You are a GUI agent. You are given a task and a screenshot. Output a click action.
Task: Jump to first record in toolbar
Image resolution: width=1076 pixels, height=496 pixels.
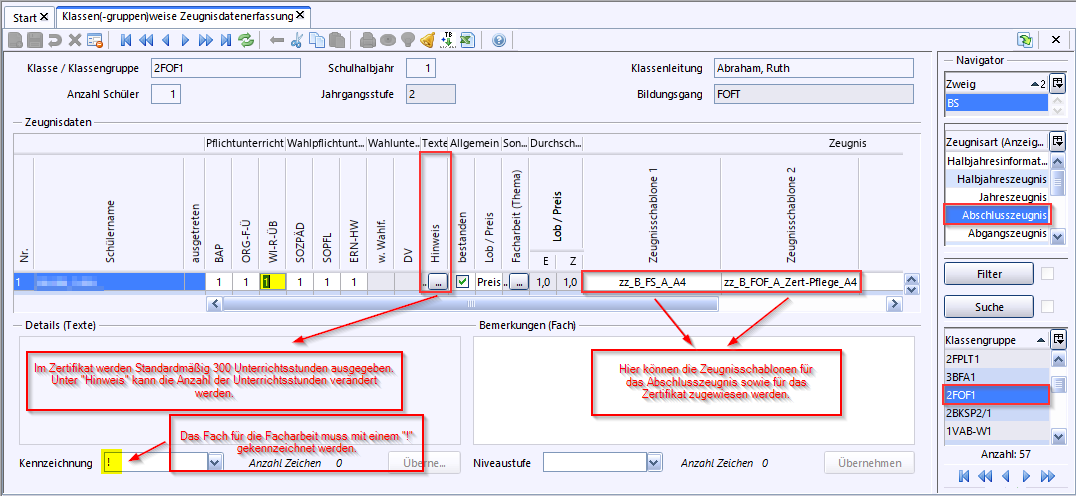click(x=127, y=40)
